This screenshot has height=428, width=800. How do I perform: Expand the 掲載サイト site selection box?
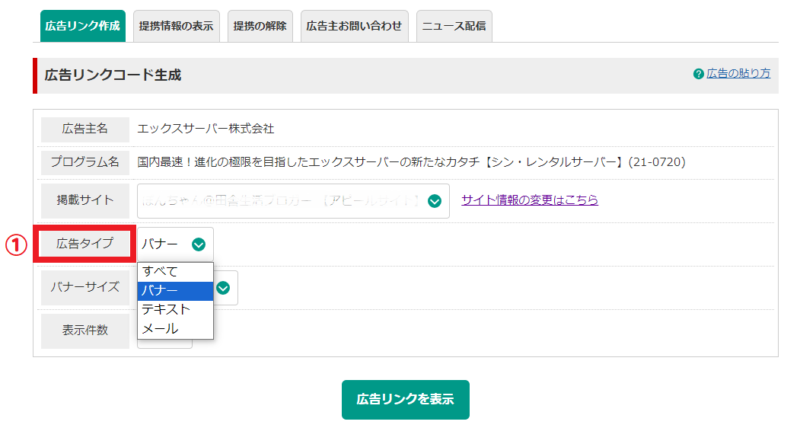click(x=292, y=201)
